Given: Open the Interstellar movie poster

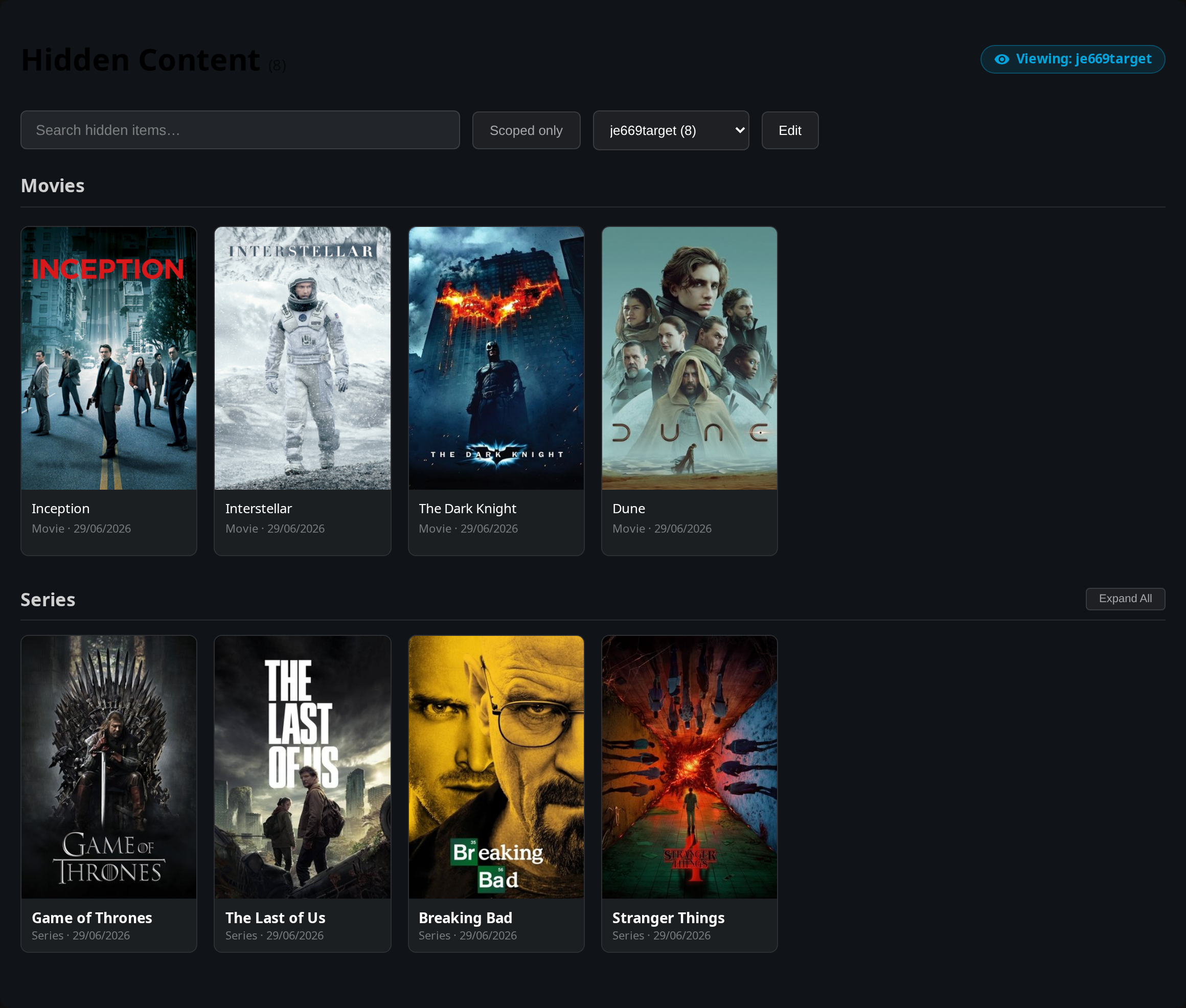Looking at the screenshot, I should pos(302,358).
